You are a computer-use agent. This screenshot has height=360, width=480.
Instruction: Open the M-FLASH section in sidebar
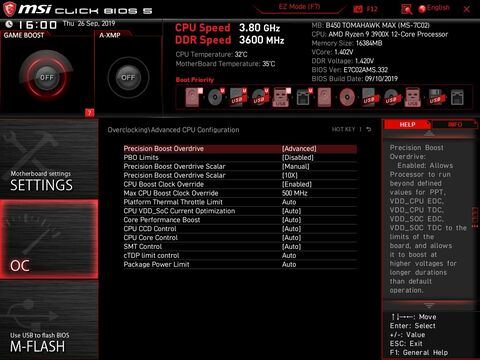tap(49, 319)
